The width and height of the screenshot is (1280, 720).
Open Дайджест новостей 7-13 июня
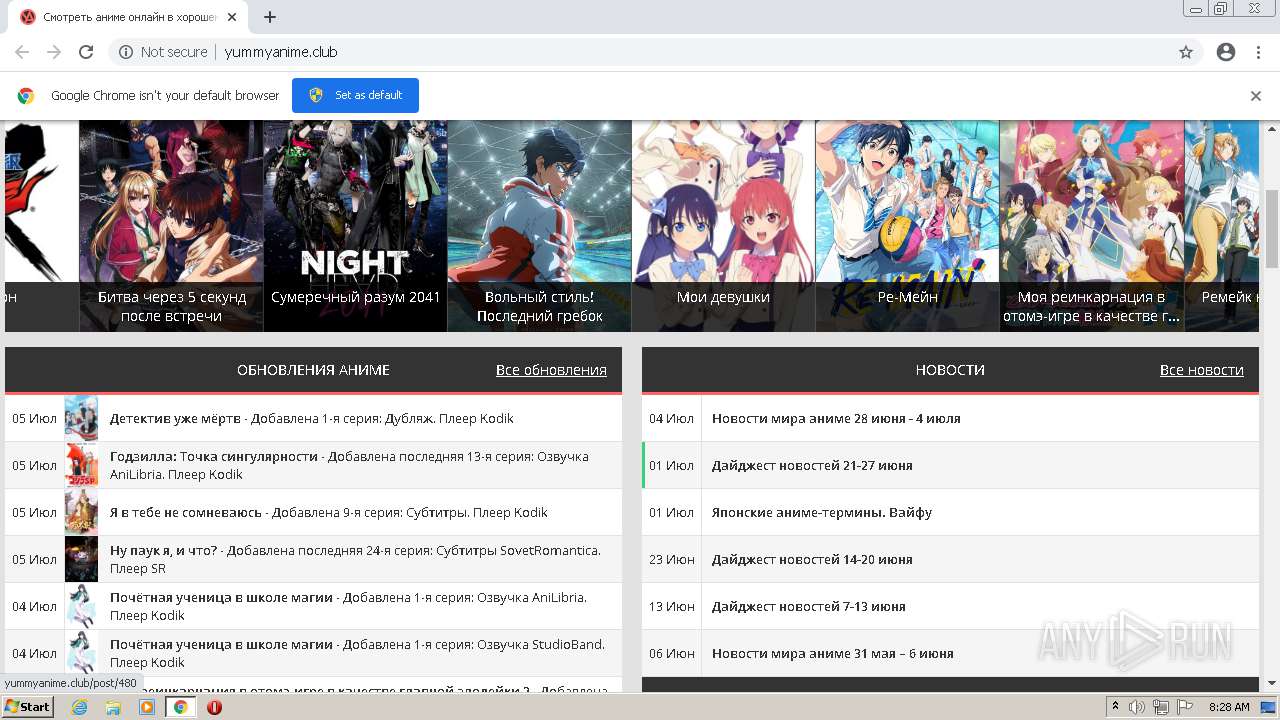coord(809,606)
